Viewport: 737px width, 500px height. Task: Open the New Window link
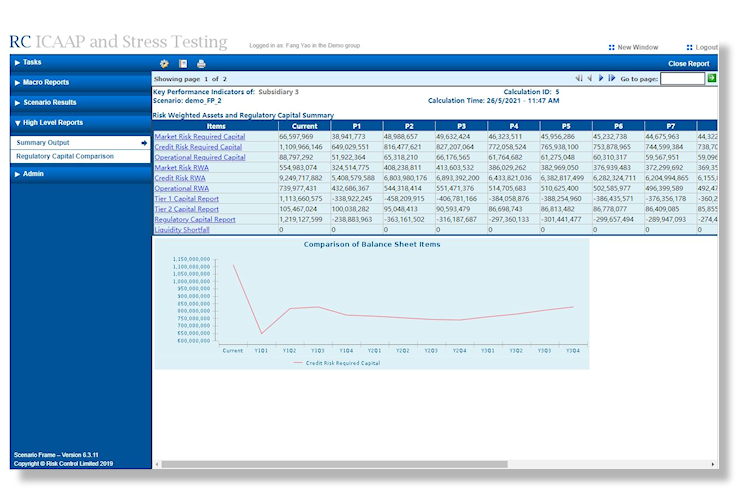(637, 47)
